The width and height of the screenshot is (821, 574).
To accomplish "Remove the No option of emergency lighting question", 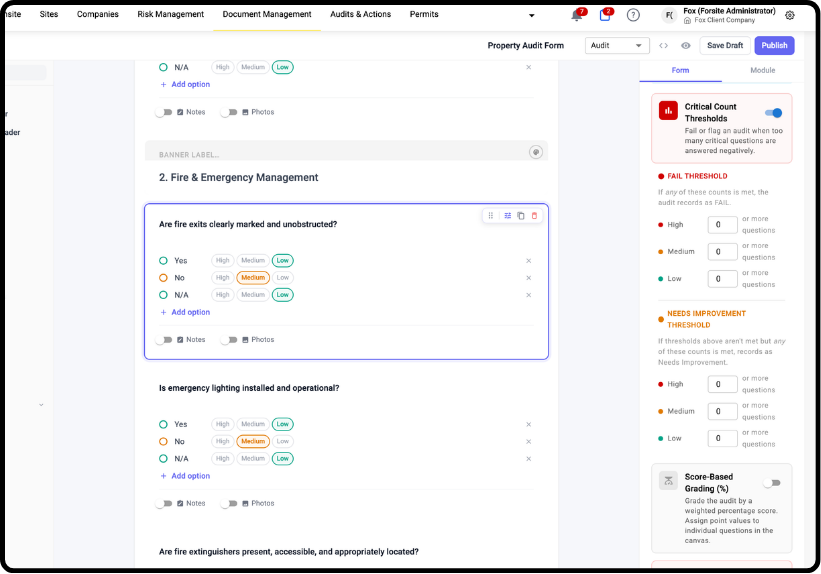I will 528,441.
